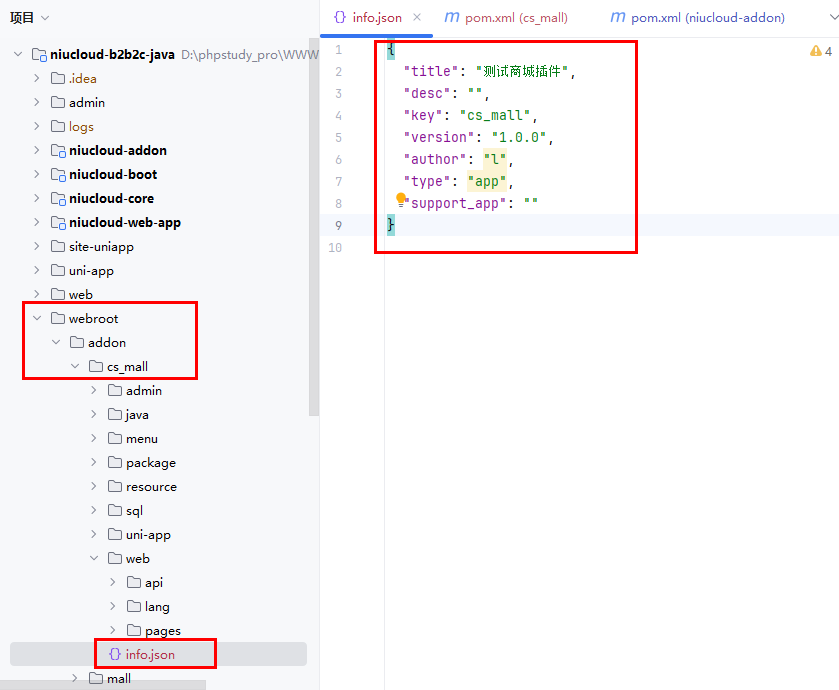Select the uni-app folder under cs_mall

click(147, 535)
